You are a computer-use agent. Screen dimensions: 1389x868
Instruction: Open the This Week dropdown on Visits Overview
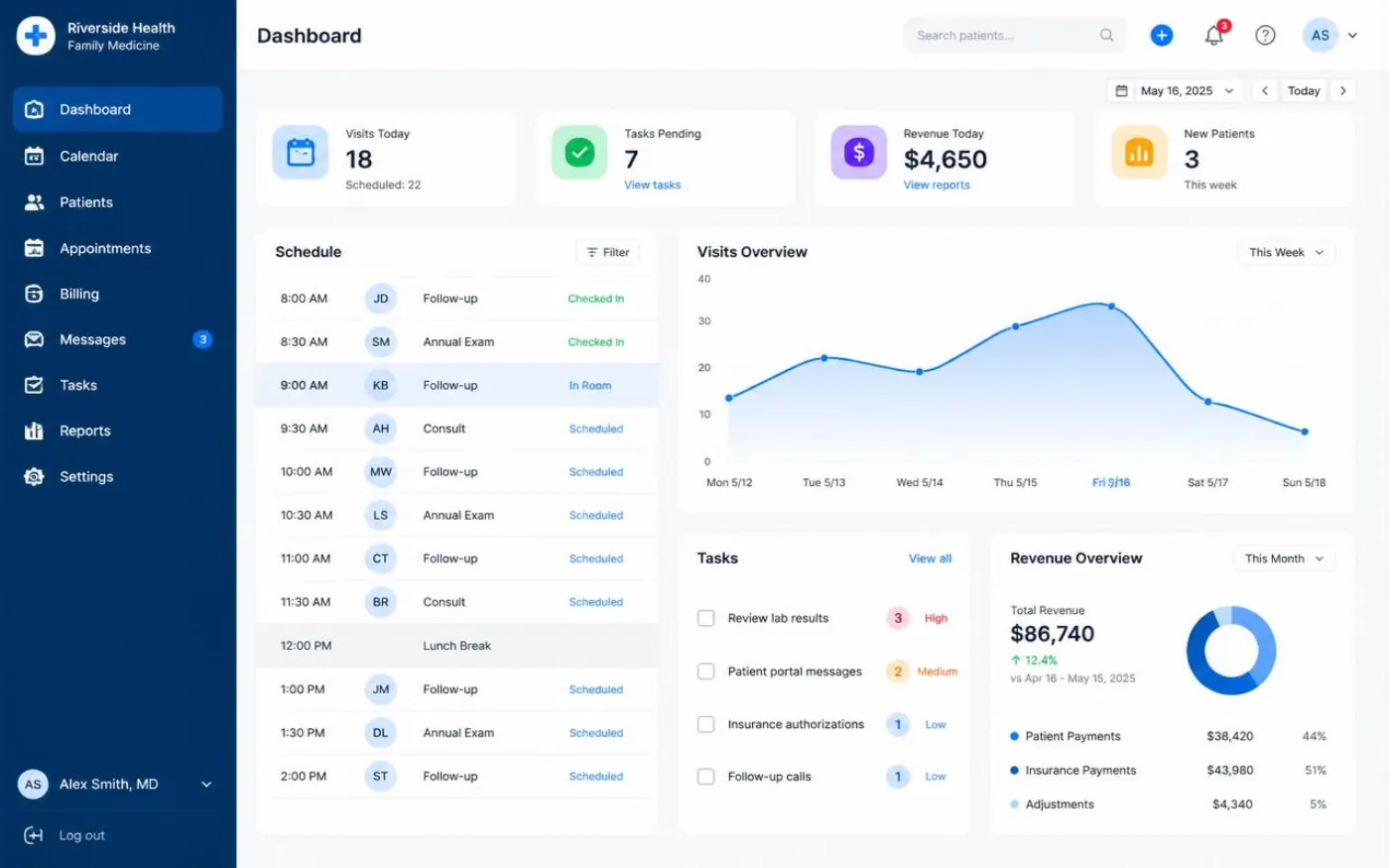point(1286,252)
